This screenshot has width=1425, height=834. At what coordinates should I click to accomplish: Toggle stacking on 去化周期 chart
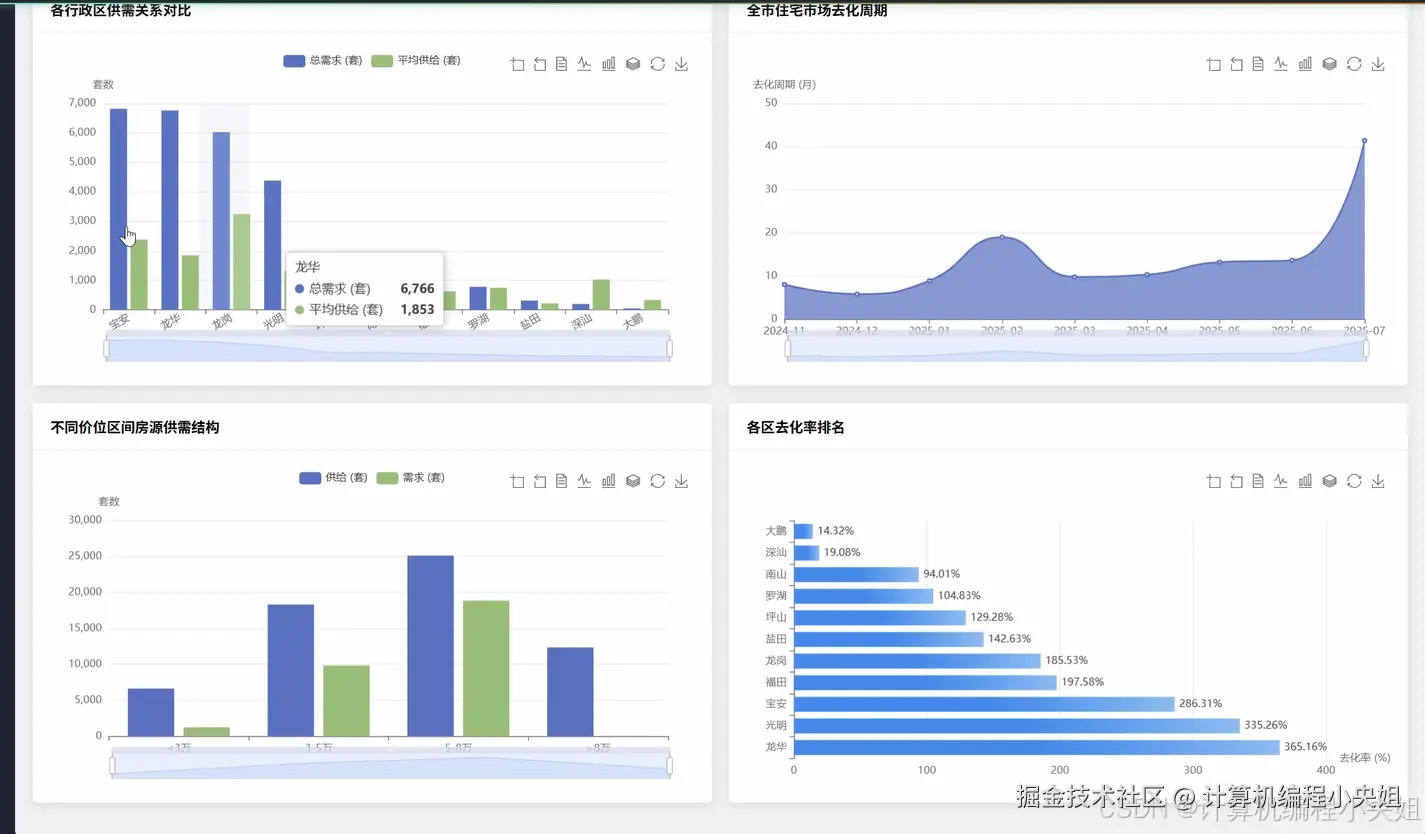1329,64
